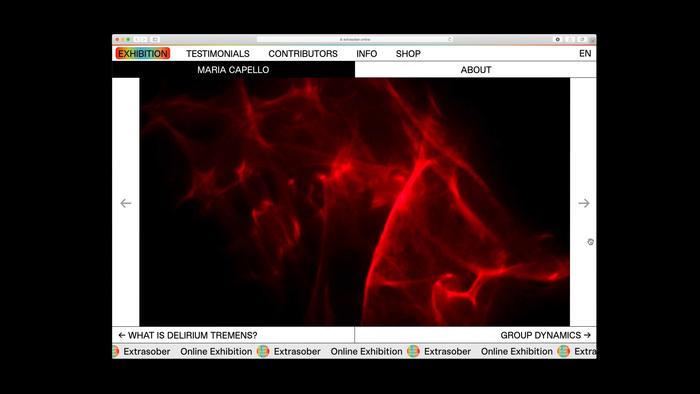Open the TESTIMONIALS page
Viewport: 700px width, 394px height.
coord(218,54)
